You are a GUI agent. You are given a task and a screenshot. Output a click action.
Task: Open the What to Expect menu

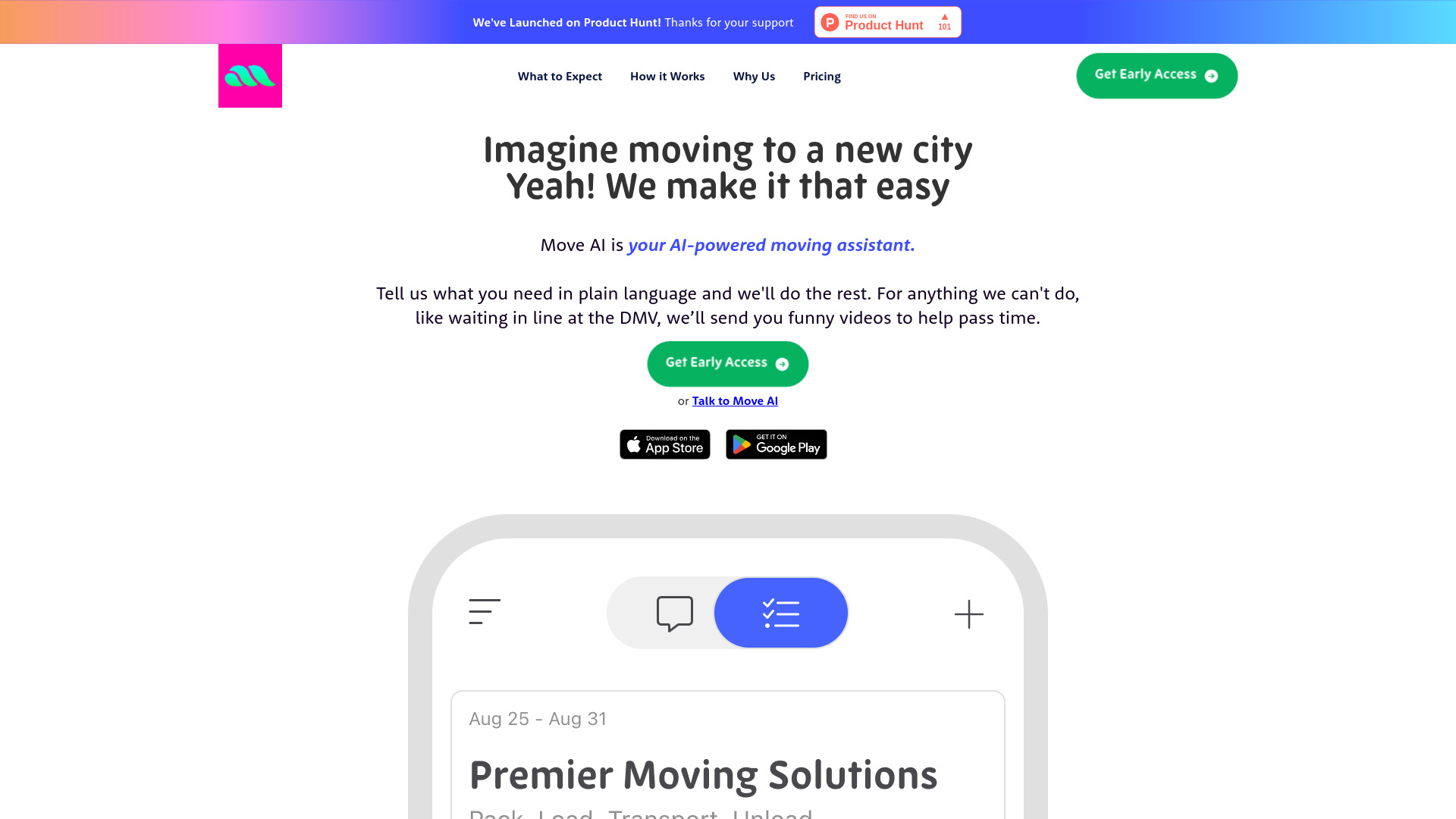(560, 76)
